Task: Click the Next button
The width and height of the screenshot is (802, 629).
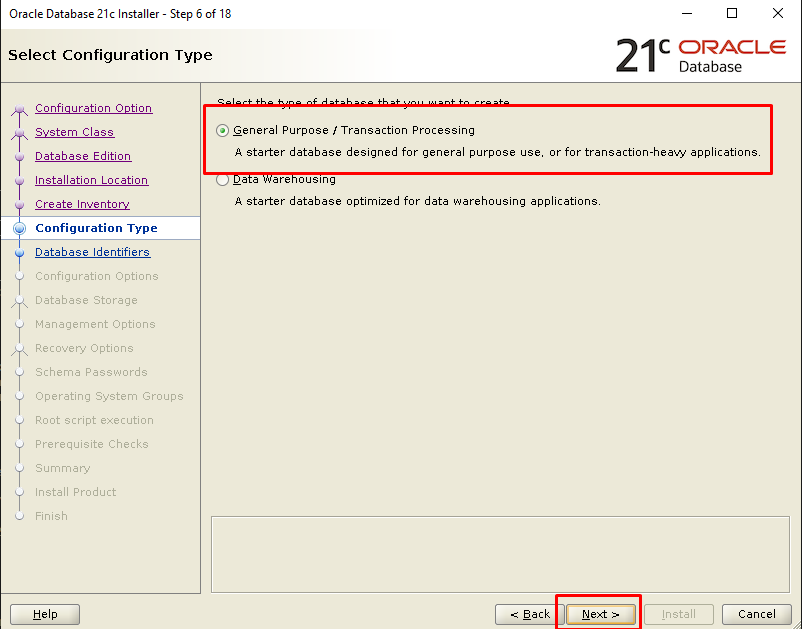Action: (600, 614)
